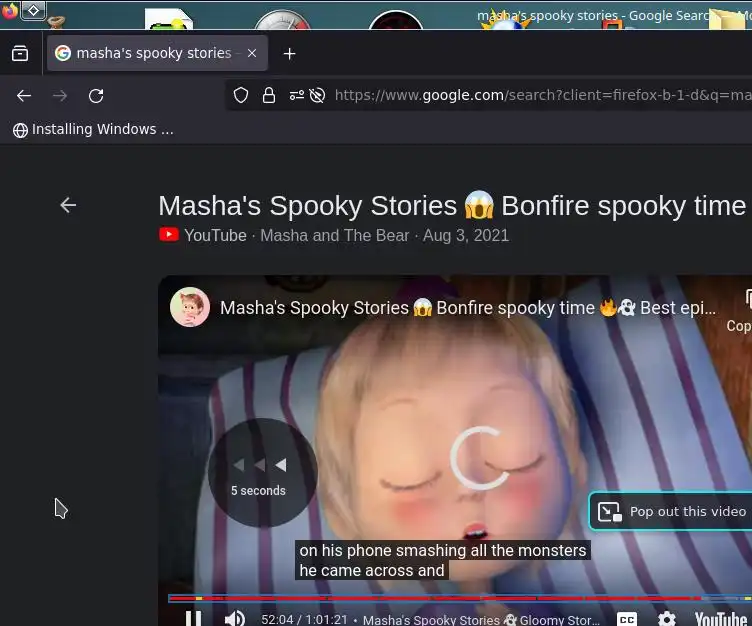The height and width of the screenshot is (626, 752).
Task: Open the Firefox View tab-list icon
Action: click(20, 53)
